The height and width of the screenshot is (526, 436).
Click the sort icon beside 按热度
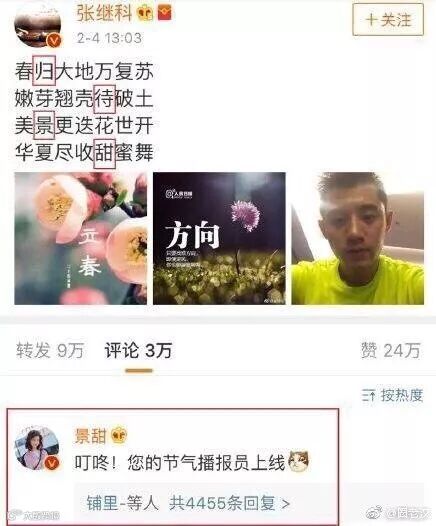369,396
